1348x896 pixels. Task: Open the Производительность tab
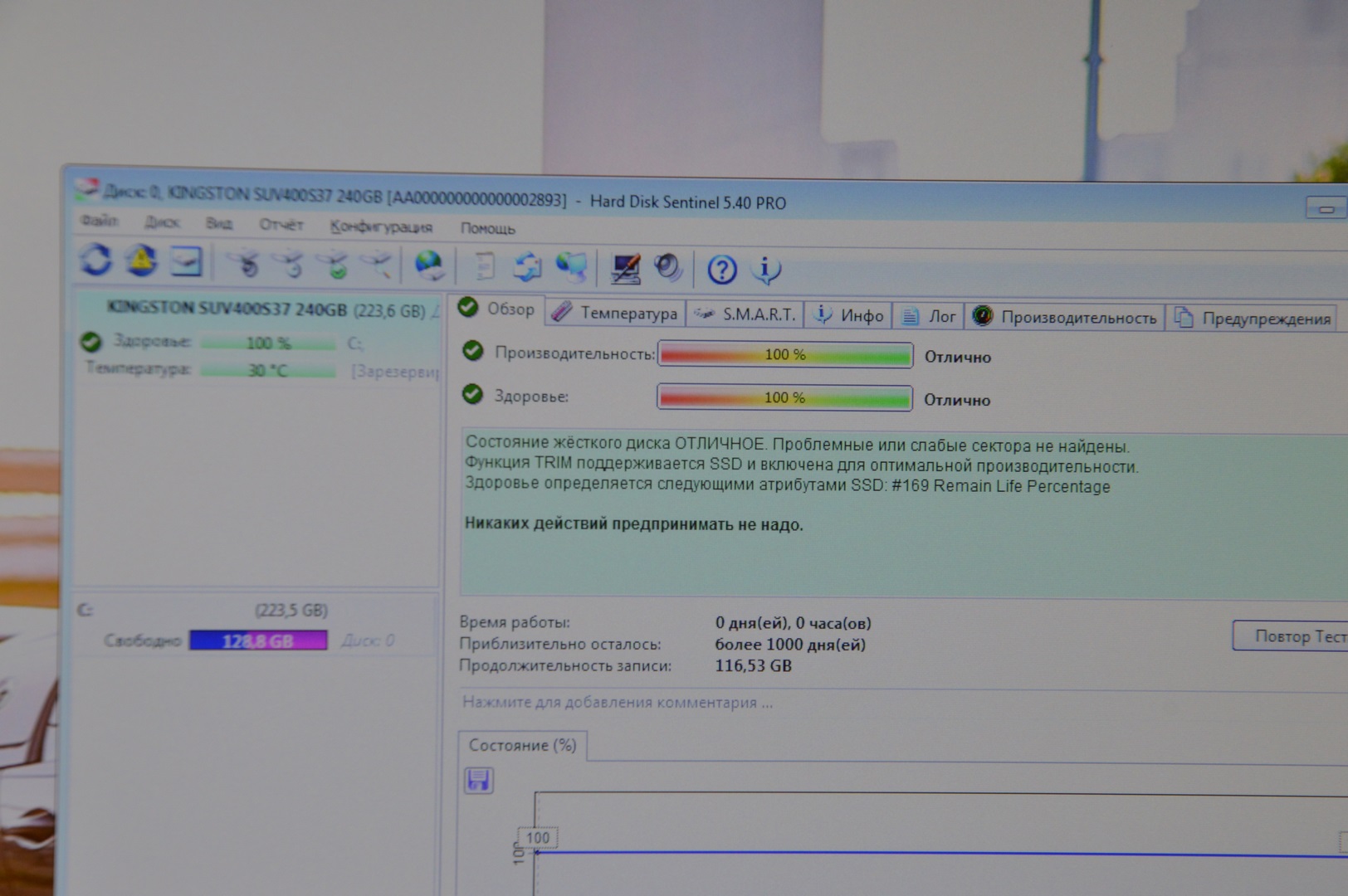coord(1066,317)
